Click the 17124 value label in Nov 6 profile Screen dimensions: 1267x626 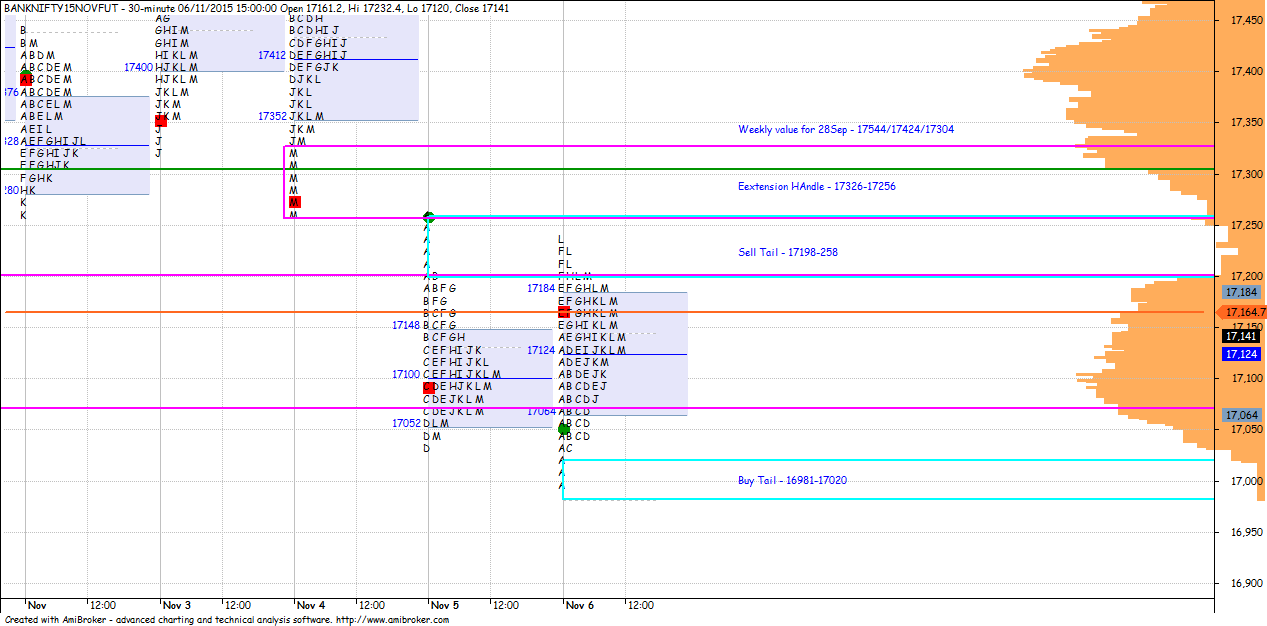tap(541, 350)
